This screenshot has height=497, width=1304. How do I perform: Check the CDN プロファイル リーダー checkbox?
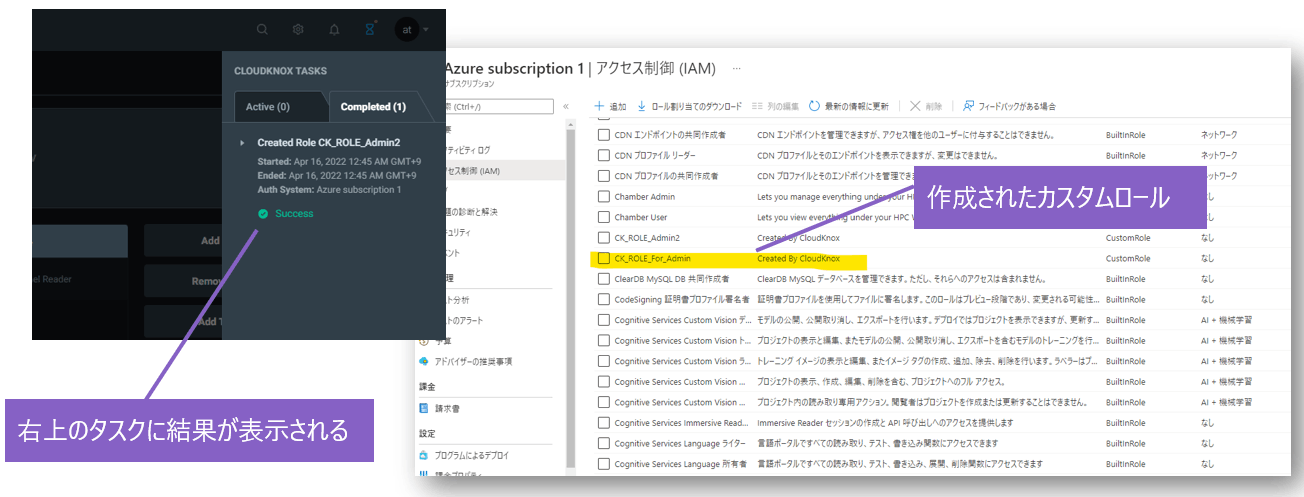[x=603, y=155]
